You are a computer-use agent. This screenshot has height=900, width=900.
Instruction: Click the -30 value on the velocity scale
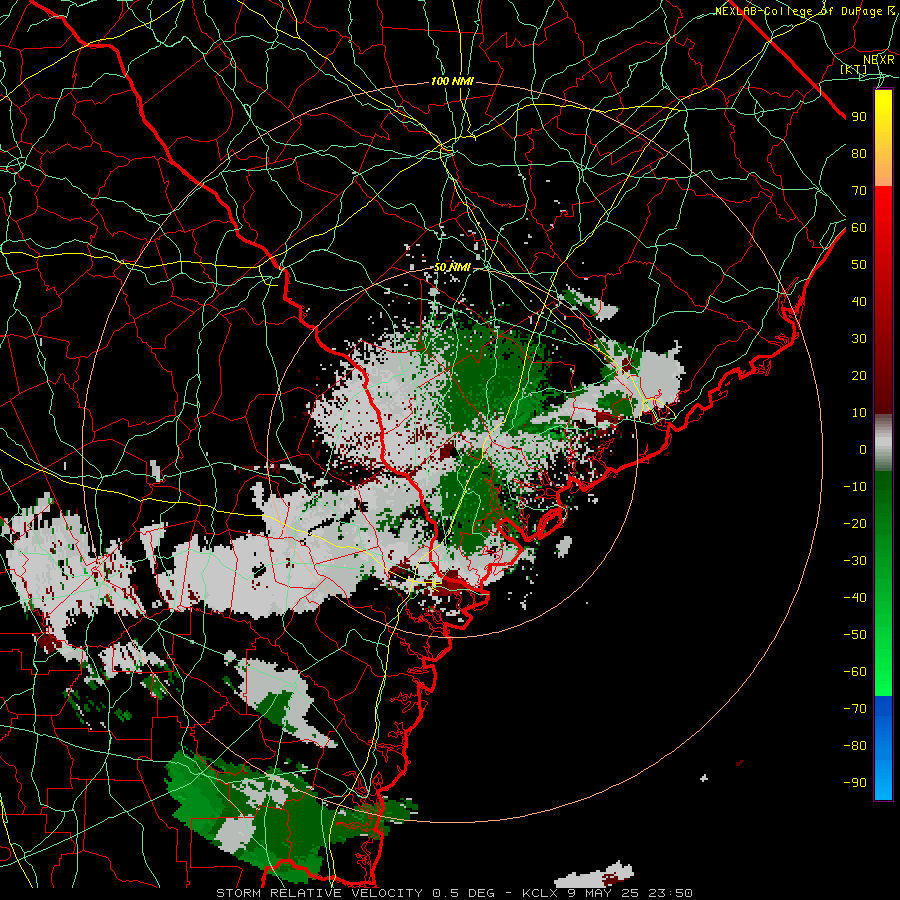click(855, 561)
